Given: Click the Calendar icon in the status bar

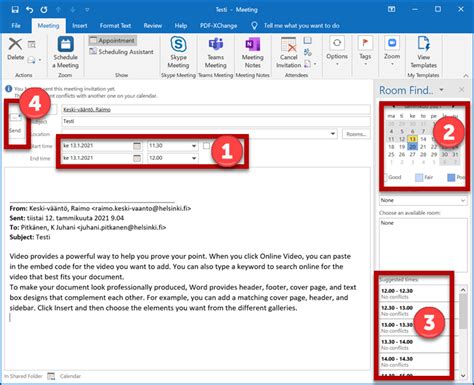Looking at the screenshot, I should (51, 376).
